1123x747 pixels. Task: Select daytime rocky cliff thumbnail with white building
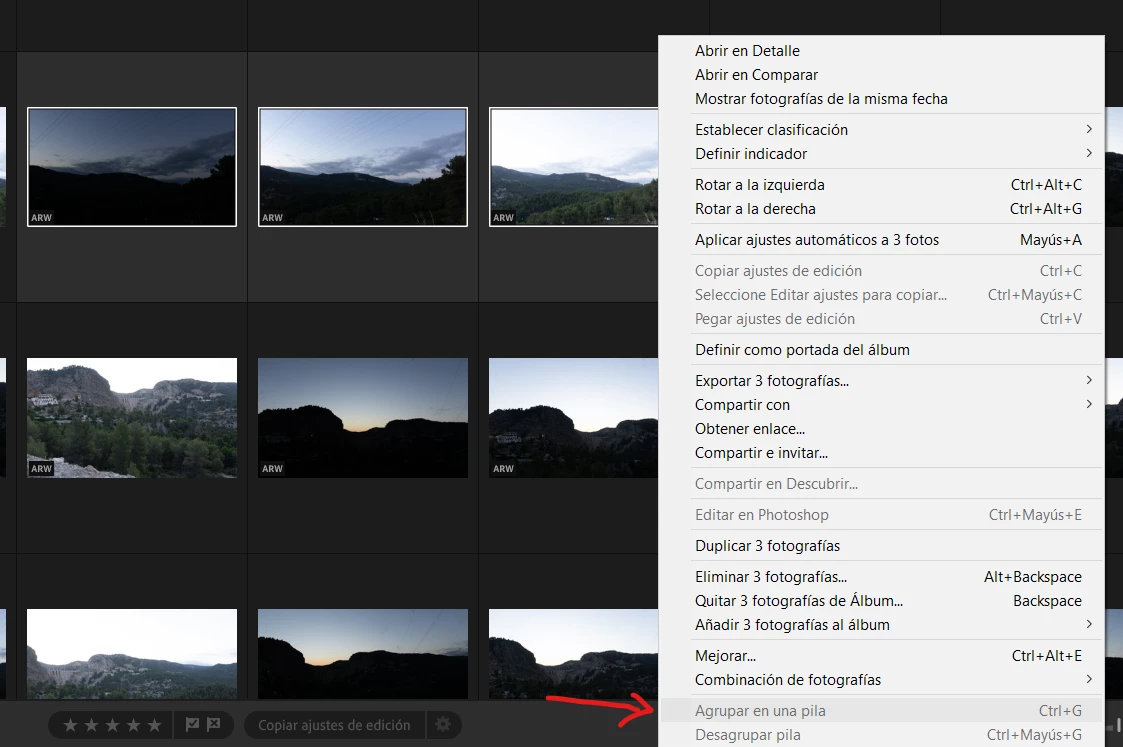[132, 418]
